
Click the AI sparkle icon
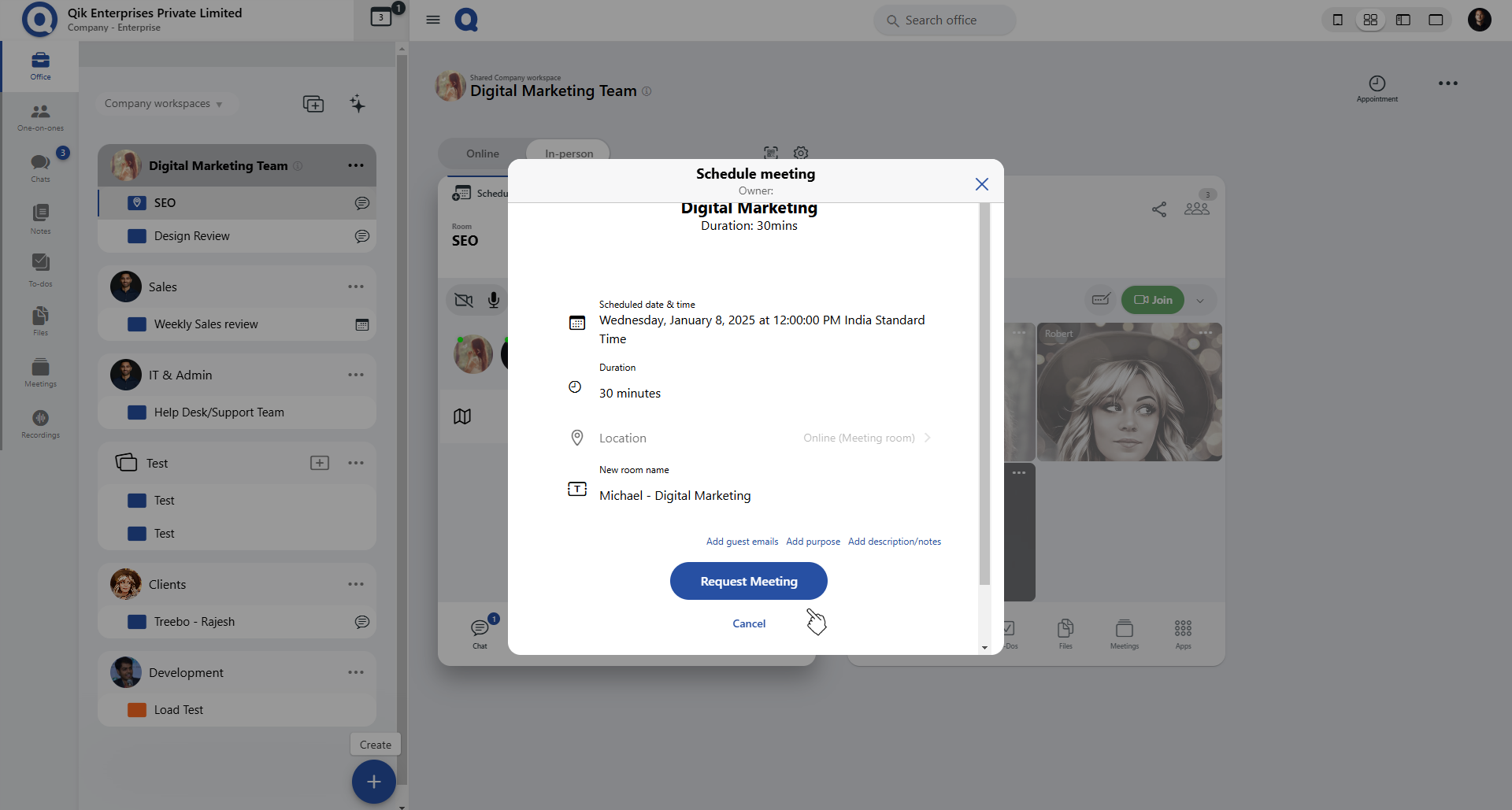tap(358, 104)
